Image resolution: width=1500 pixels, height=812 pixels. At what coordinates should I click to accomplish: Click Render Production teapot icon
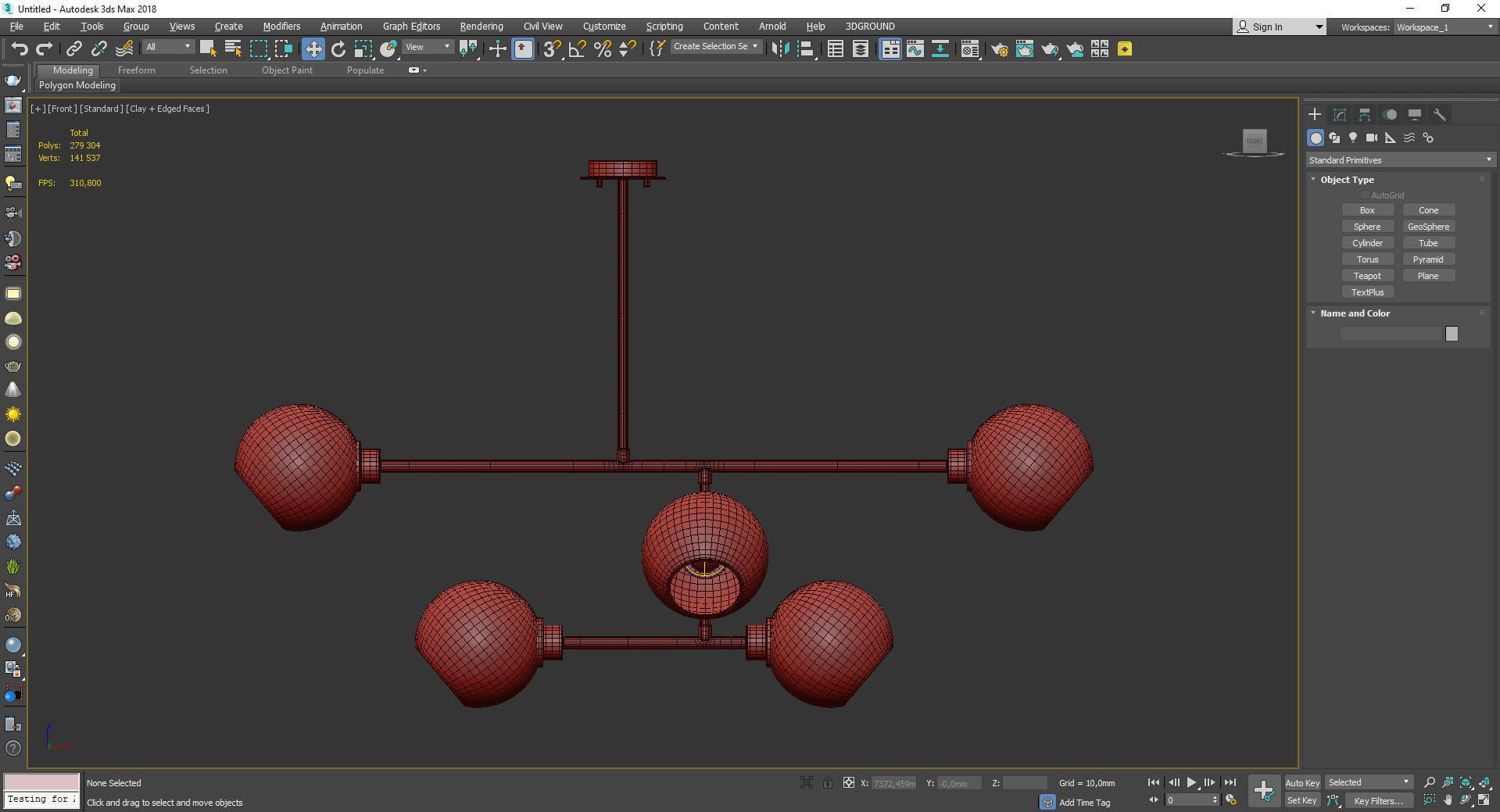point(1050,49)
